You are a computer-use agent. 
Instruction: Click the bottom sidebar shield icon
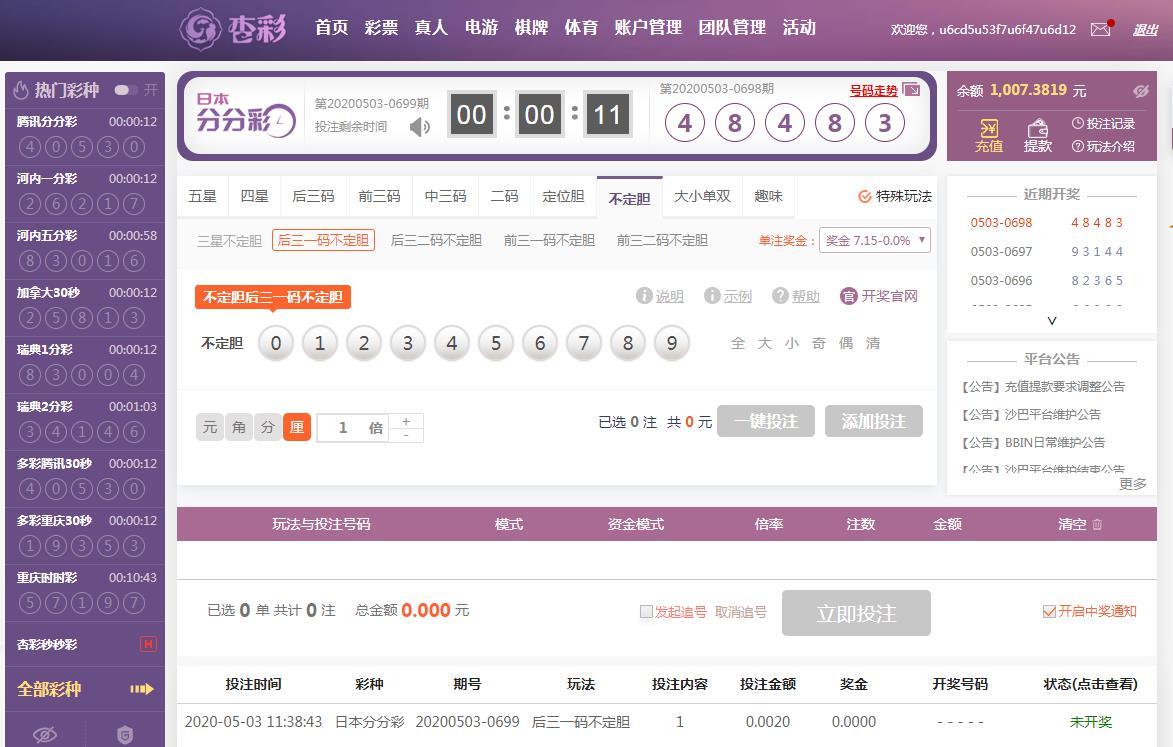pos(125,735)
